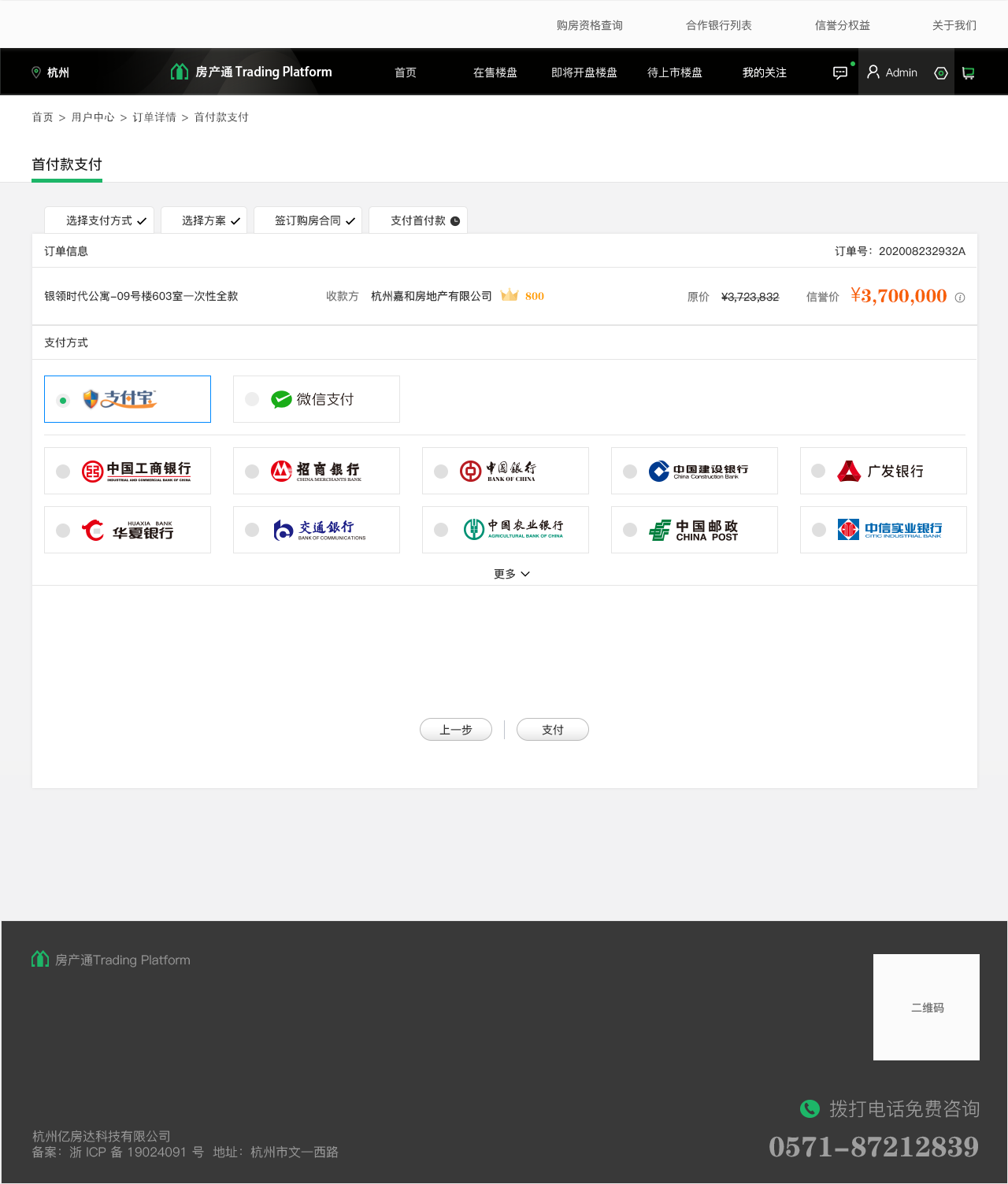This screenshot has height=1184, width=1008.
Task: Click the green house logo in header
Action: click(180, 72)
